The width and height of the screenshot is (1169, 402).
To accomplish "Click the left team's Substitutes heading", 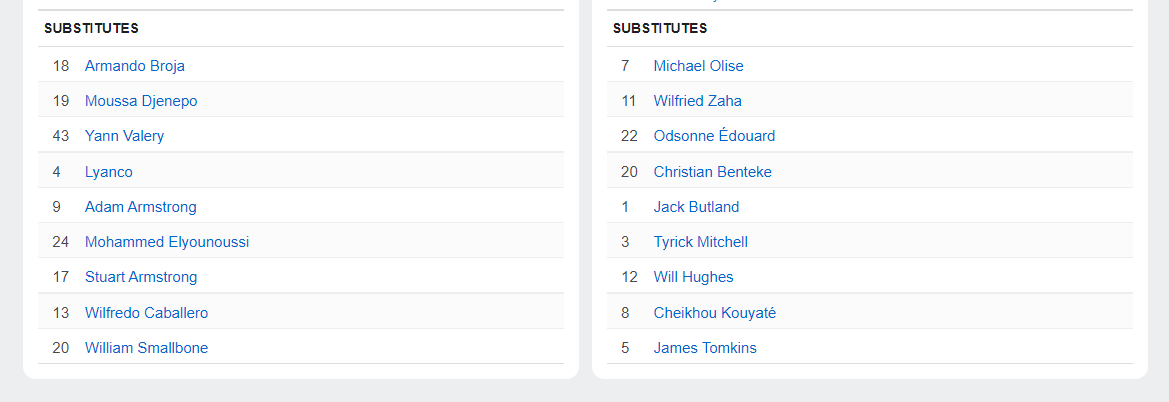I will coord(91,28).
